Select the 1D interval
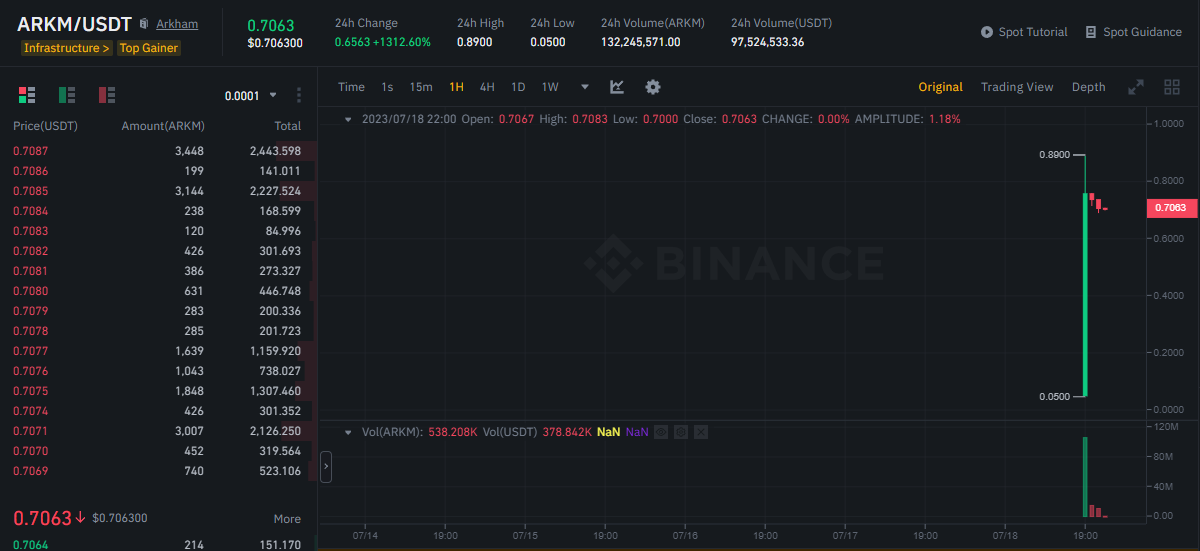This screenshot has width=1200, height=551. click(x=518, y=87)
